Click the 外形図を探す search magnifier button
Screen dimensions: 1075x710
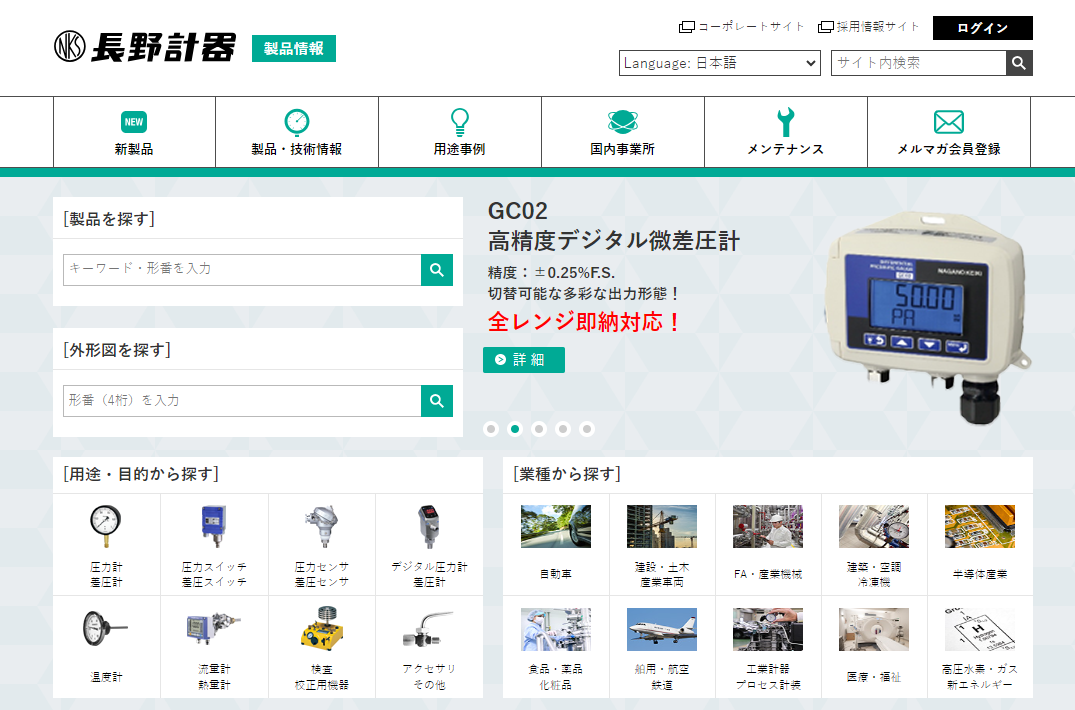pyautogui.click(x=437, y=401)
